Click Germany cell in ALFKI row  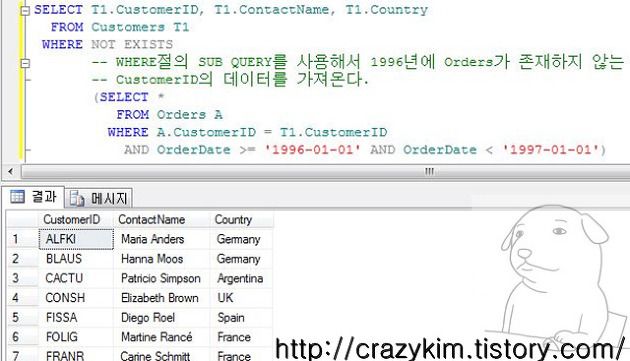coord(241,239)
